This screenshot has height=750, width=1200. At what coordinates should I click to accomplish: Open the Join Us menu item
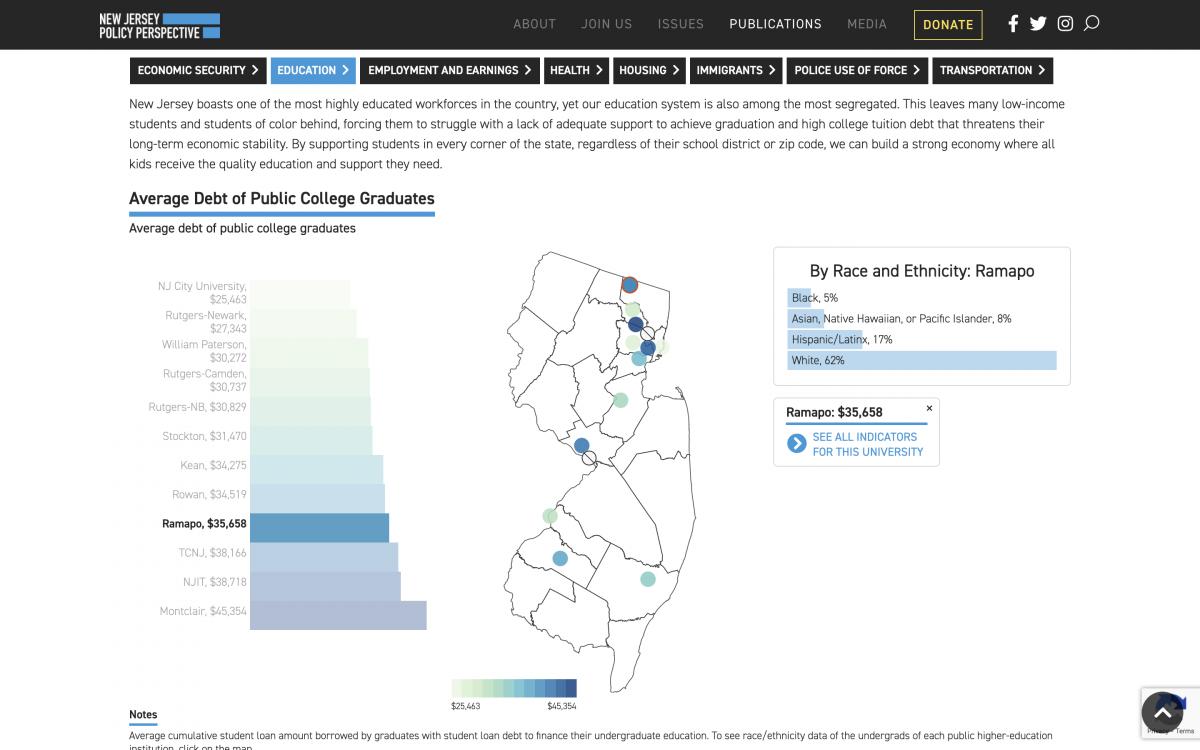point(607,24)
